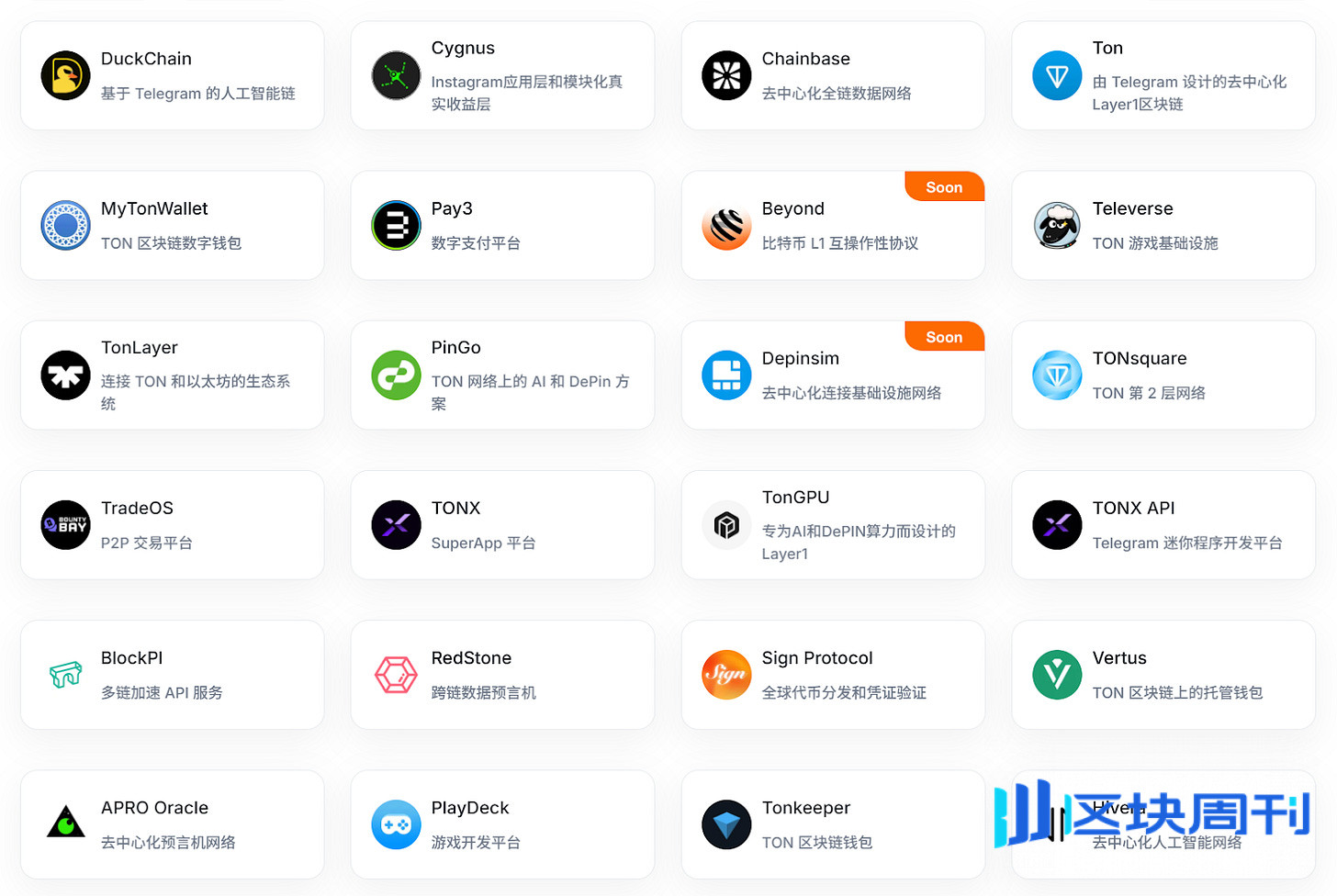
Task: Click the Pay3 title text
Action: click(452, 208)
